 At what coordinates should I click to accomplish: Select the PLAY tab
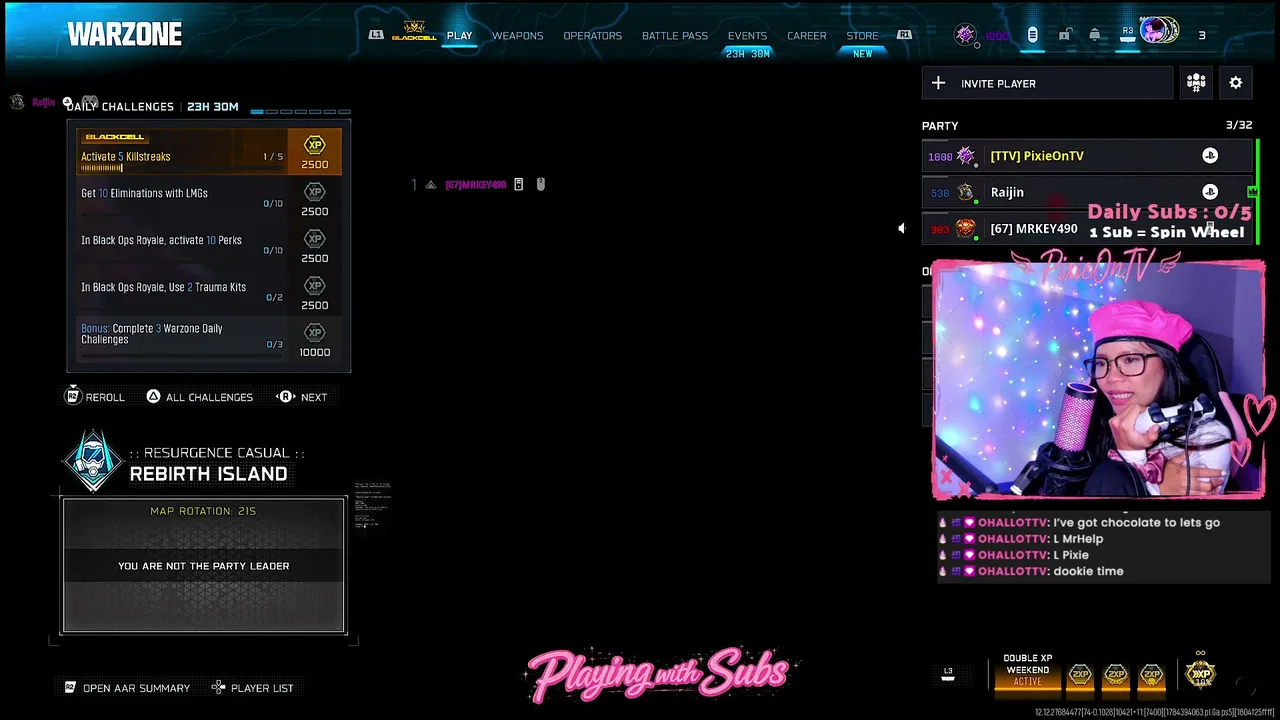coord(460,36)
